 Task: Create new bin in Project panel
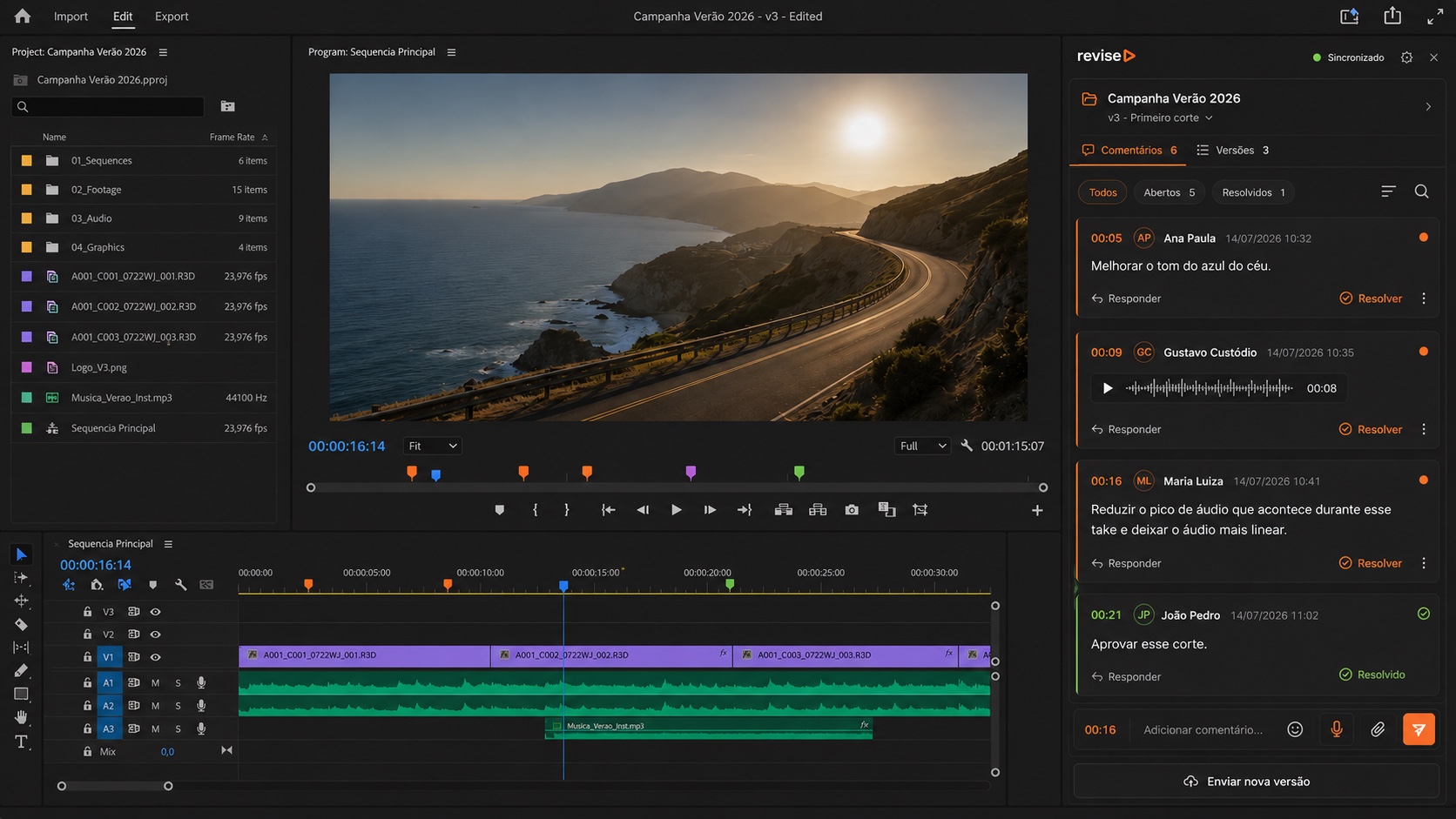tap(228, 106)
